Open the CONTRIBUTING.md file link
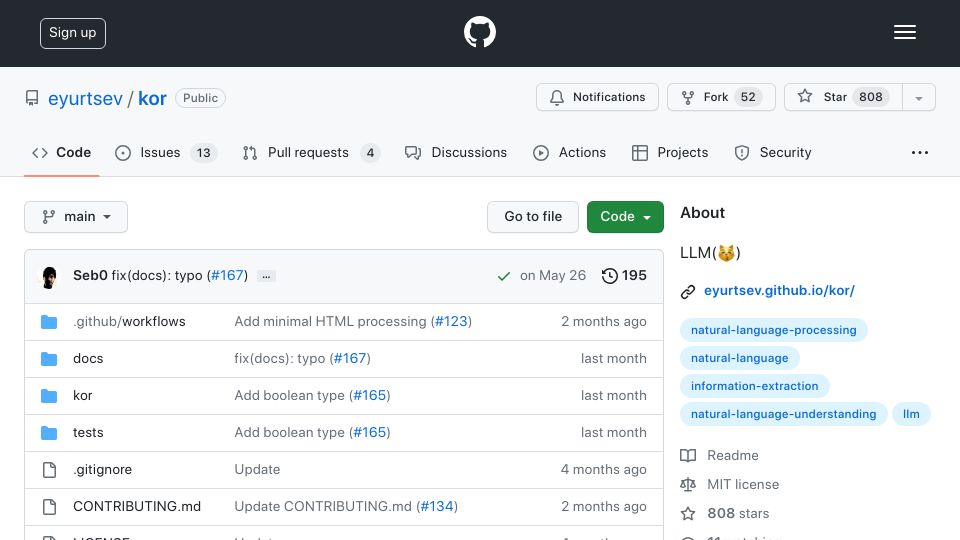The width and height of the screenshot is (960, 540). click(137, 506)
